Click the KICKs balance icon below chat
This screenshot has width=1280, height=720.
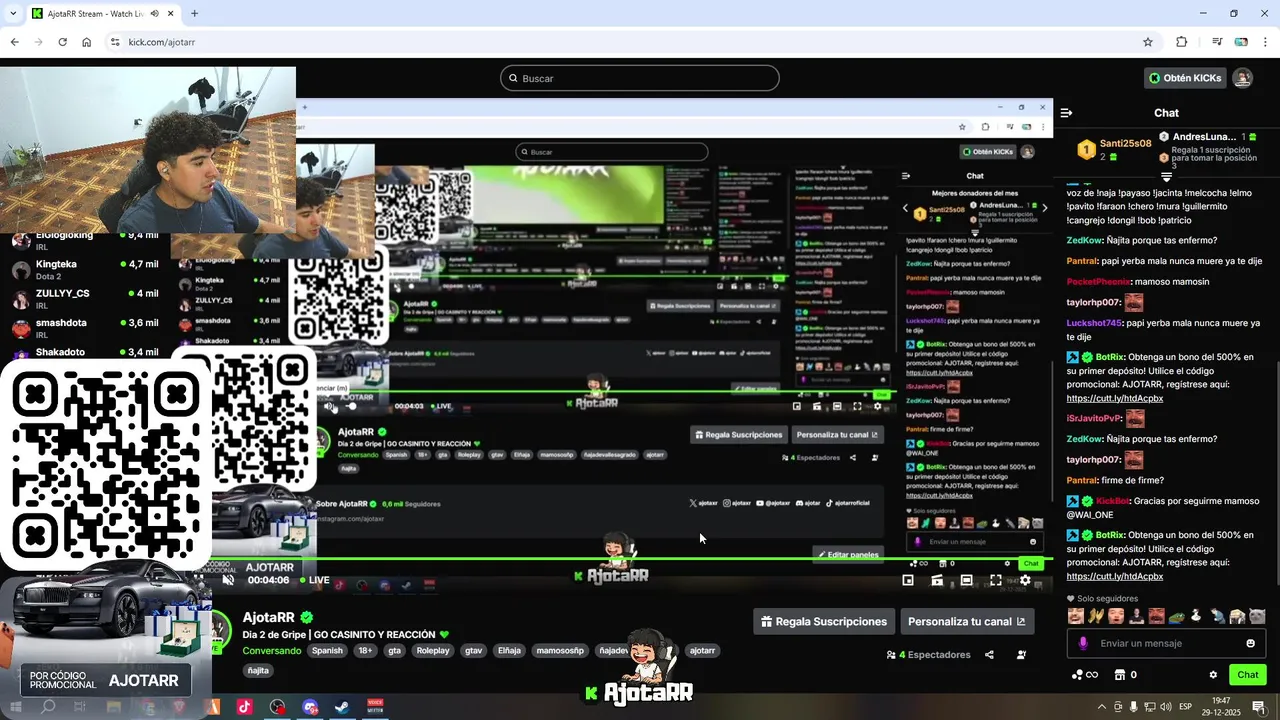tap(1084, 675)
